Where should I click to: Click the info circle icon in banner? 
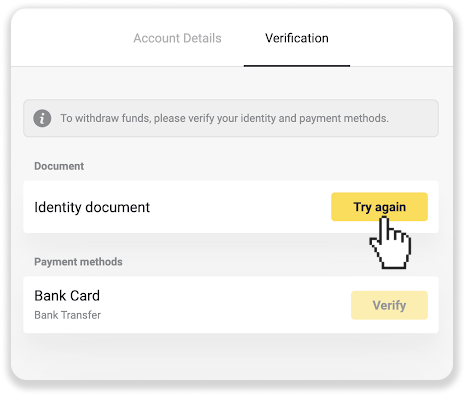point(42,118)
